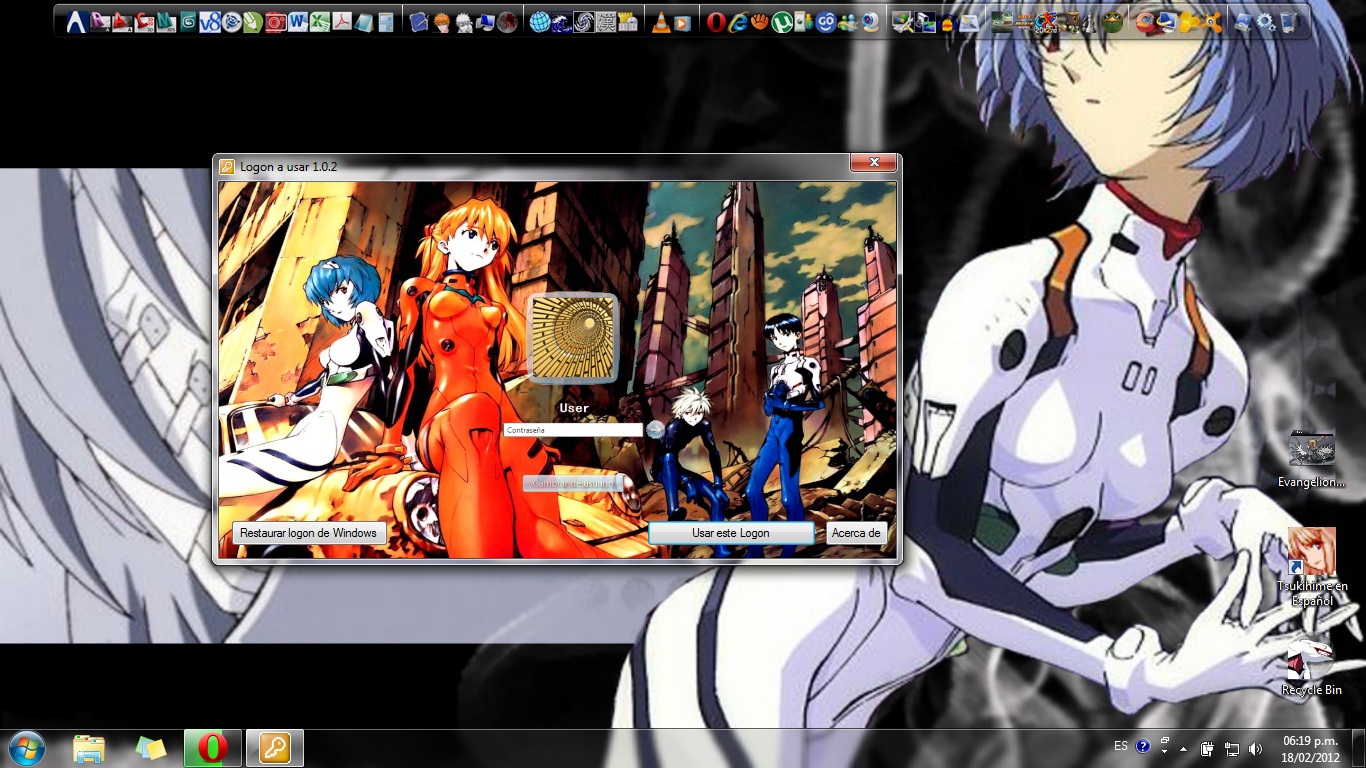
Task: Switch to Logon key app in taskbar
Action: coord(275,748)
